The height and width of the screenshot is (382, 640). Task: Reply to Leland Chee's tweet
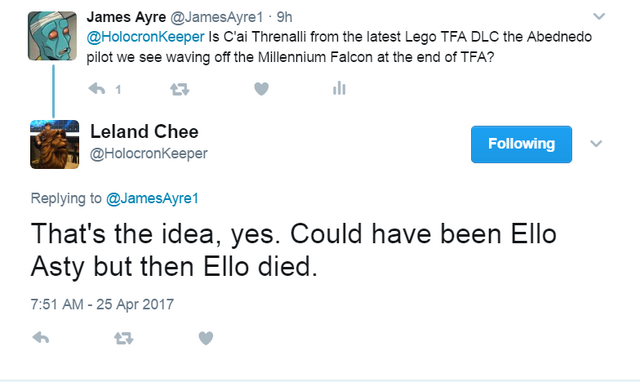(41, 338)
